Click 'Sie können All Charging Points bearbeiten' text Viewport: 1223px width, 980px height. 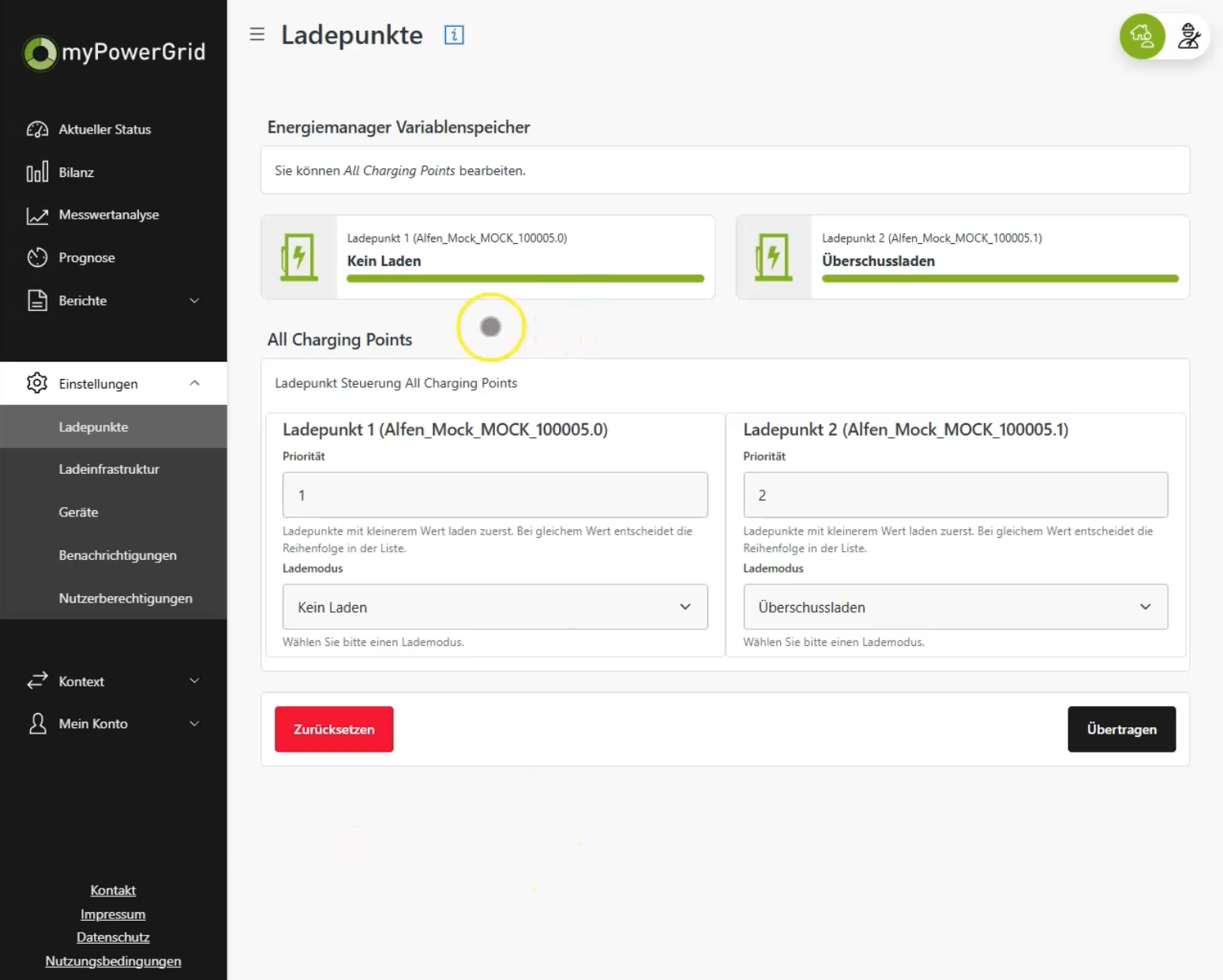(400, 171)
